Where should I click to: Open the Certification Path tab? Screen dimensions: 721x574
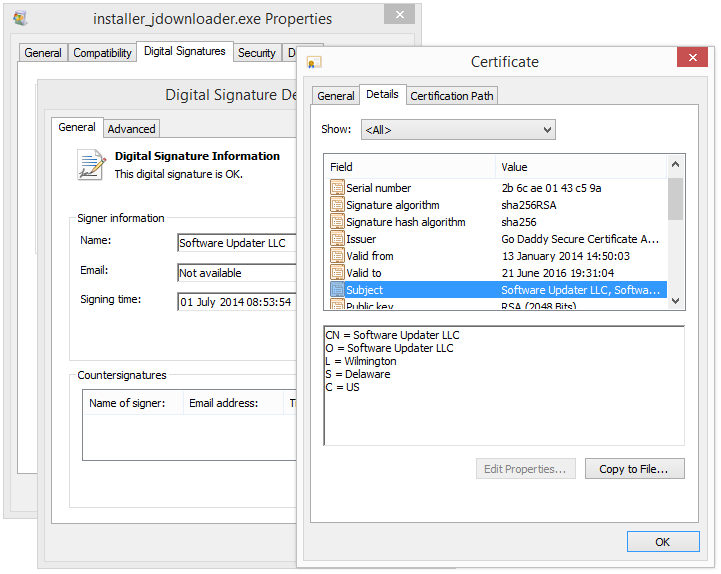coord(452,96)
